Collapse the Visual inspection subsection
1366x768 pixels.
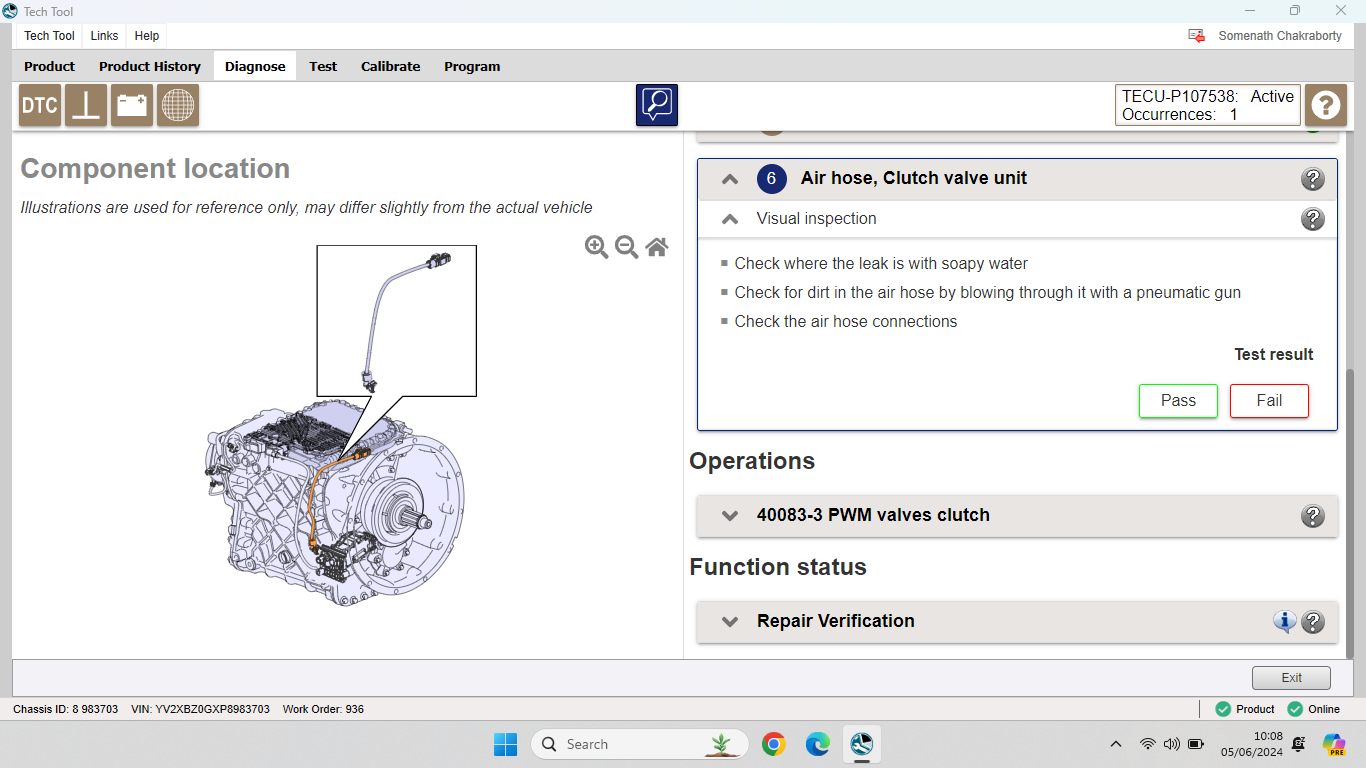[x=730, y=219]
